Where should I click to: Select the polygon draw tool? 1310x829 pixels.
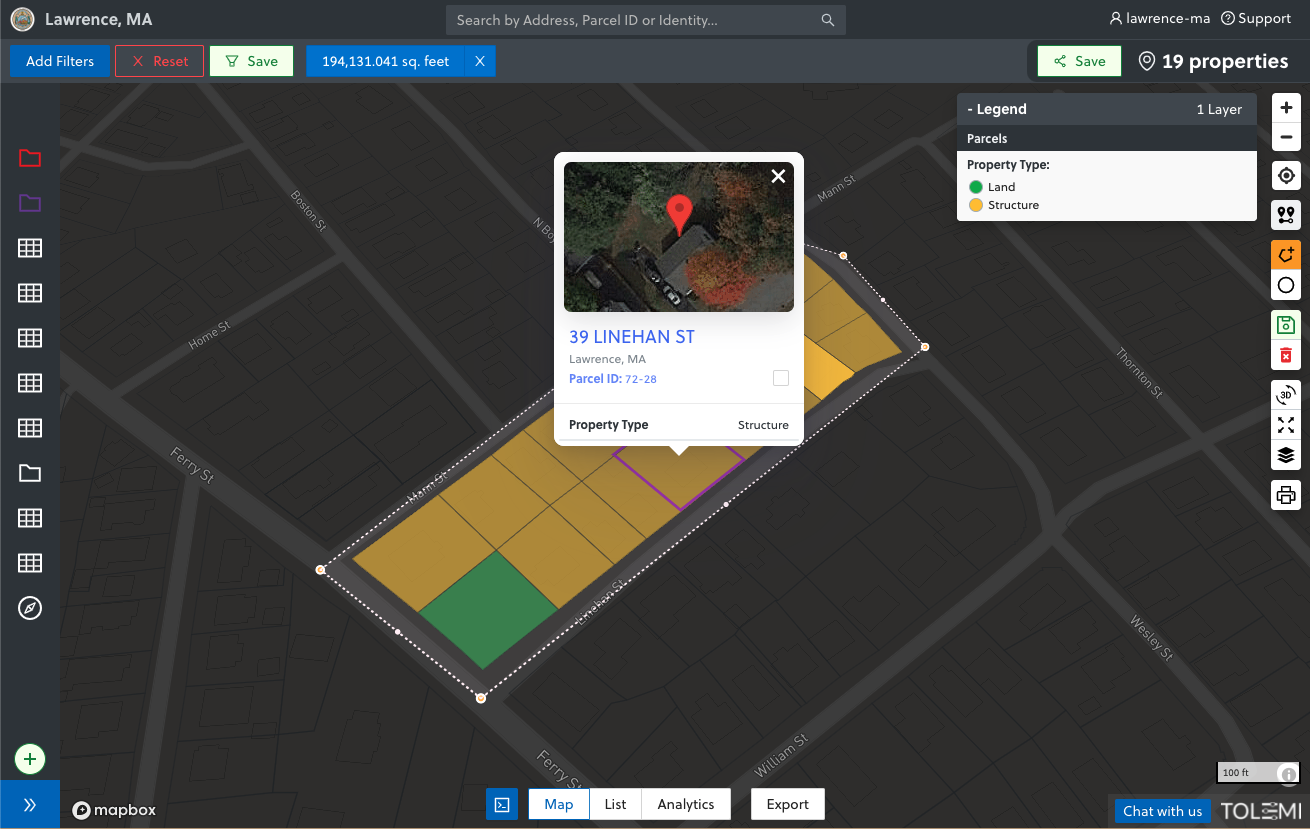[1286, 255]
